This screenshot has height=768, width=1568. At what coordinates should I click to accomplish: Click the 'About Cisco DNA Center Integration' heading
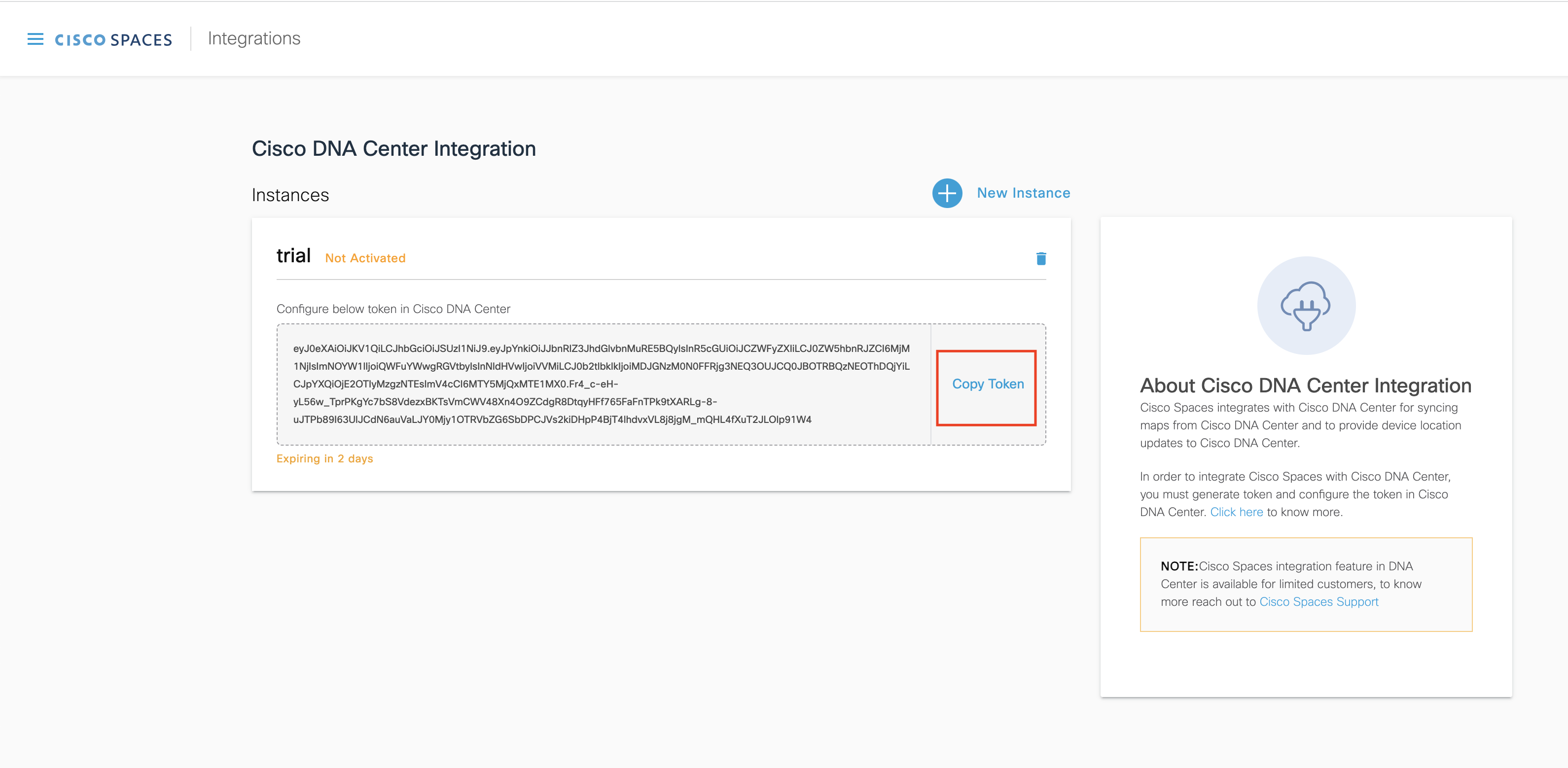point(1305,385)
